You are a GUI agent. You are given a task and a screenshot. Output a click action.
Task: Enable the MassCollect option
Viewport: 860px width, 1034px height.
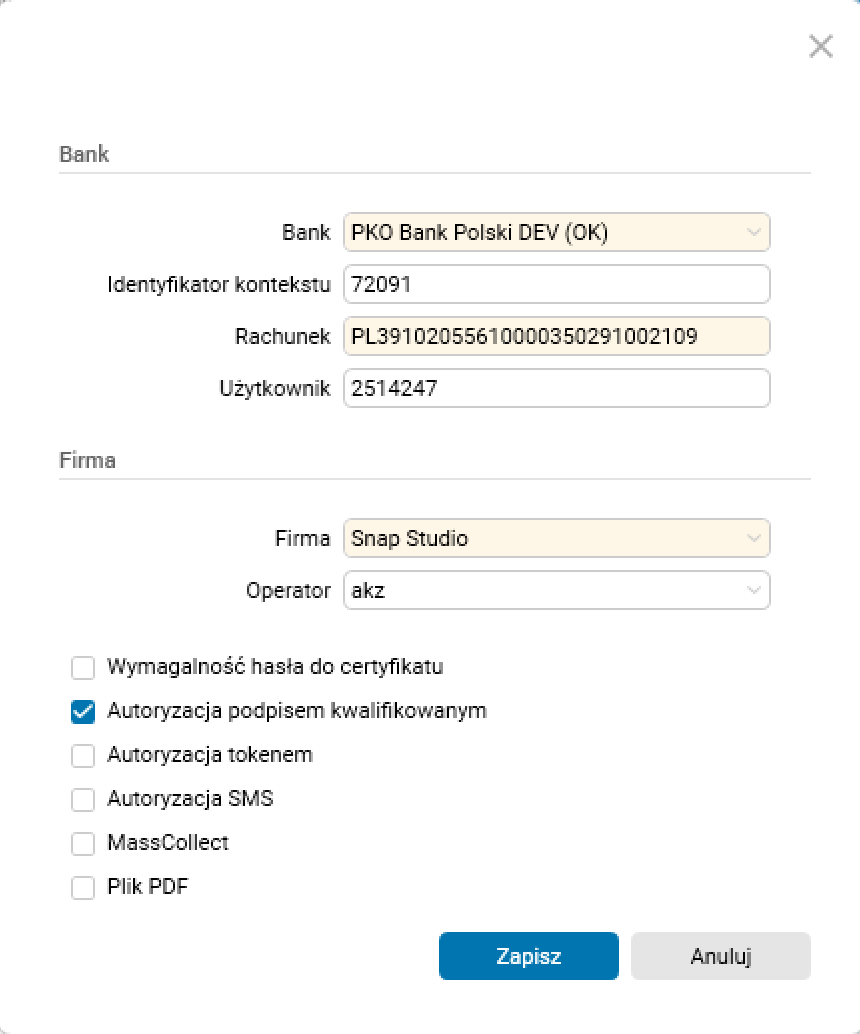[83, 843]
